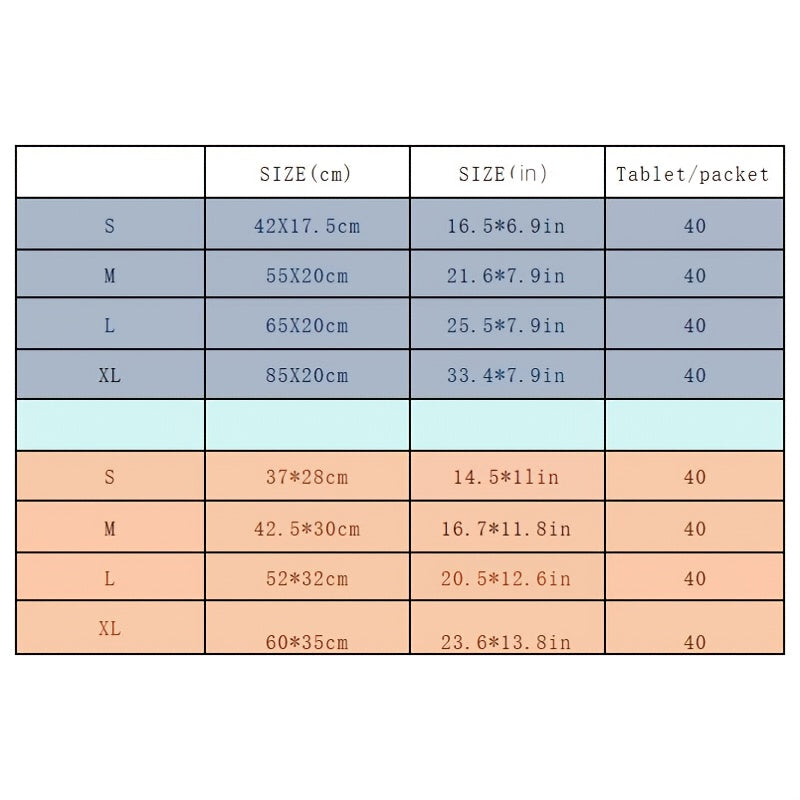The image size is (800, 800).
Task: Click the Tablet/packet column header
Action: tap(693, 175)
